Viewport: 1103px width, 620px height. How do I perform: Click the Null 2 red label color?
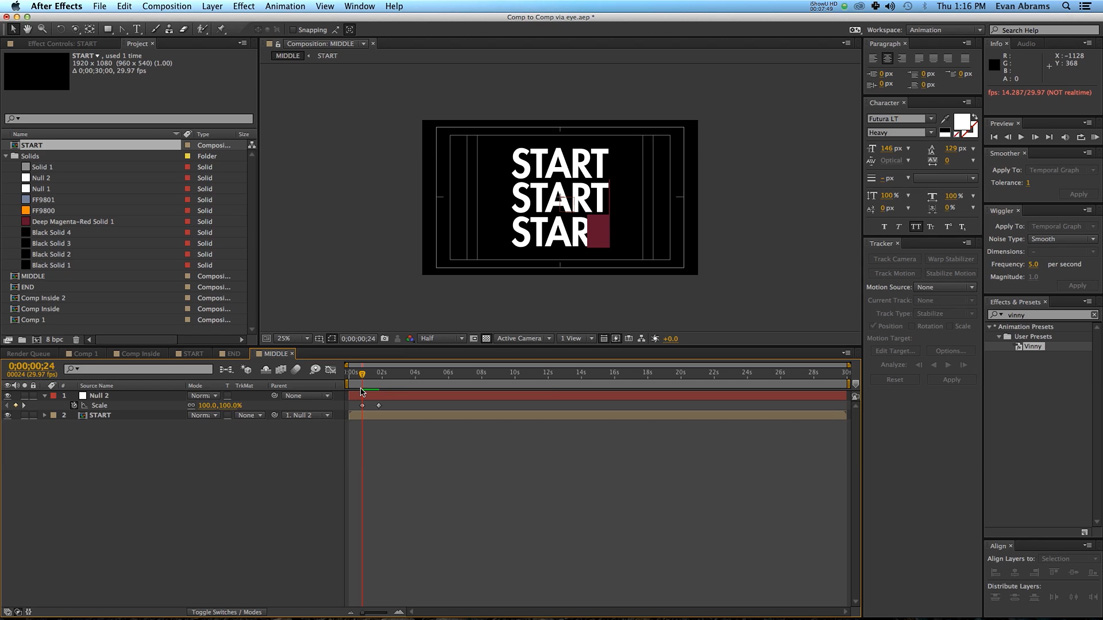pyautogui.click(x=53, y=396)
